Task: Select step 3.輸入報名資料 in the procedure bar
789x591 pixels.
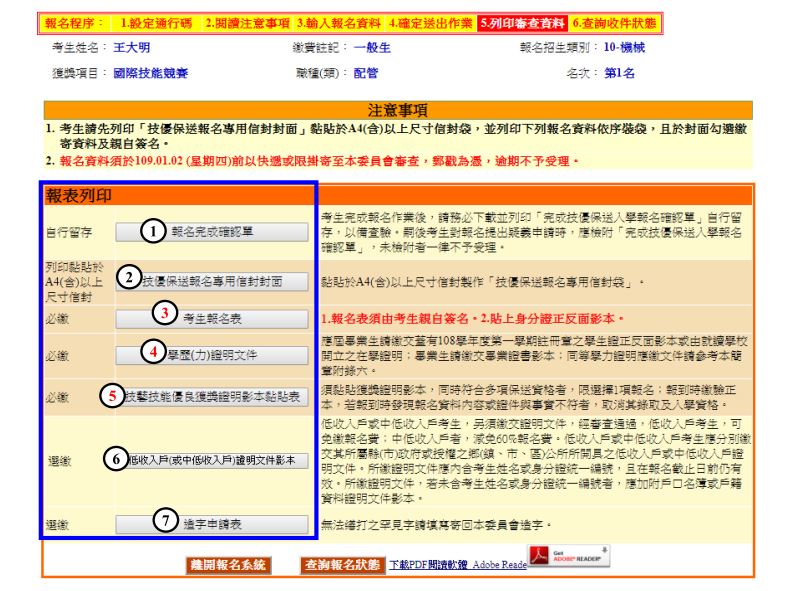Action: point(338,23)
